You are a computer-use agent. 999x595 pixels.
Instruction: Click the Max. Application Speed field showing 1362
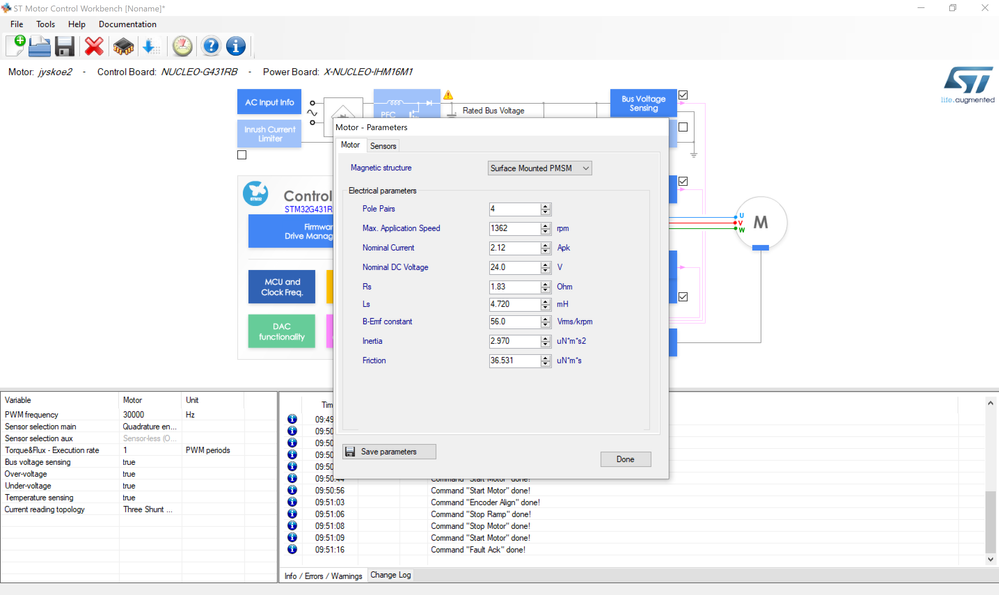coord(515,228)
